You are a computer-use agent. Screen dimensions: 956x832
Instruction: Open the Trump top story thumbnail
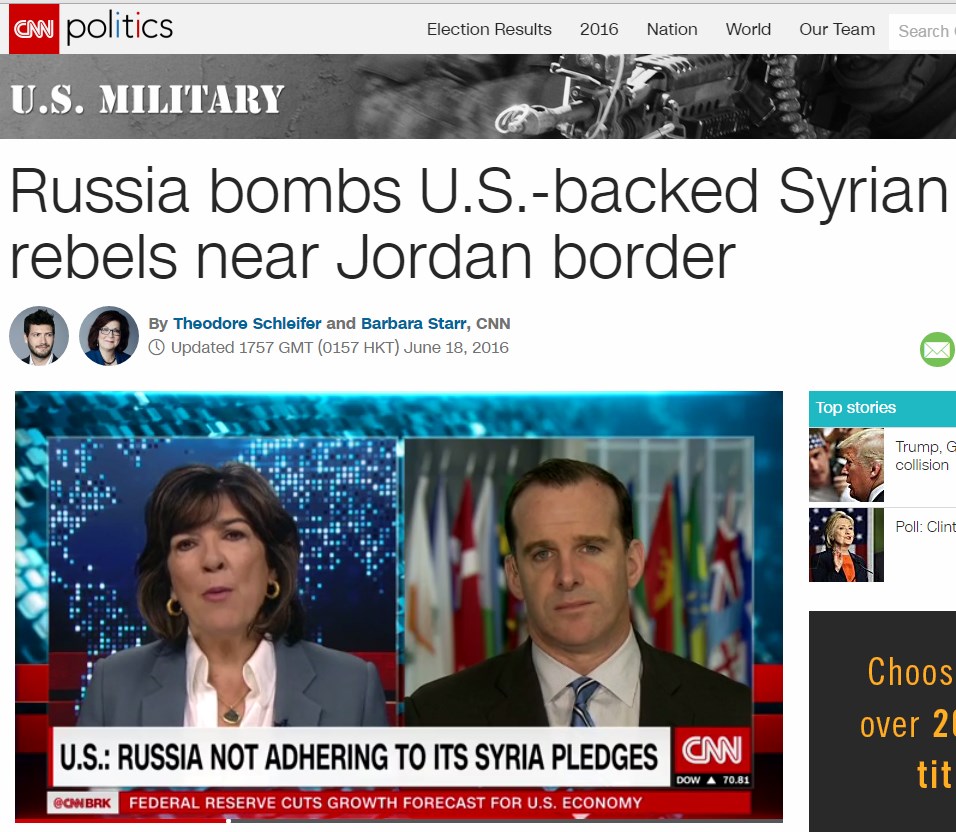(x=846, y=465)
